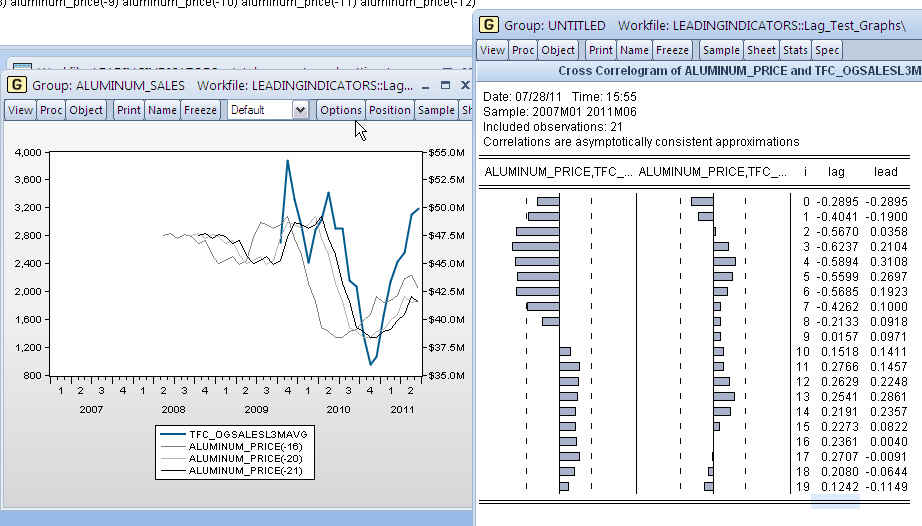Screen dimensions: 922x526
Task: Click Freeze in ALUMINUM_SALES window toolbar
Action: pyautogui.click(x=200, y=110)
